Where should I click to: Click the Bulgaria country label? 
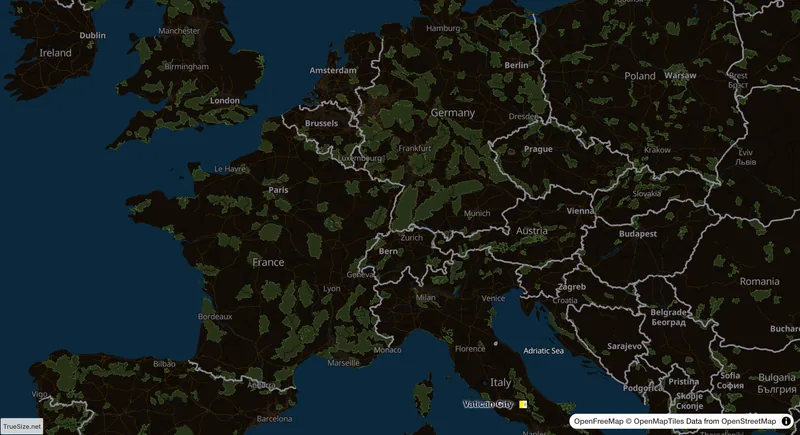(x=777, y=383)
